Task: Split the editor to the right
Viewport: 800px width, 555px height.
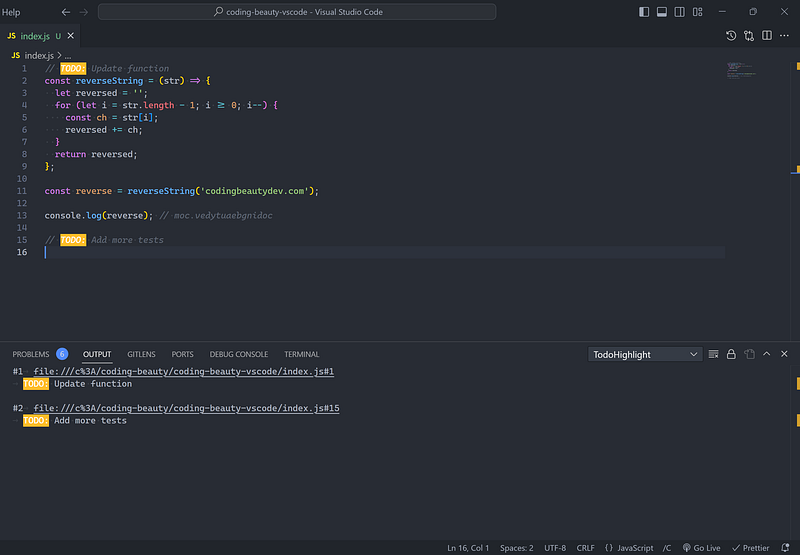Action: (767, 35)
